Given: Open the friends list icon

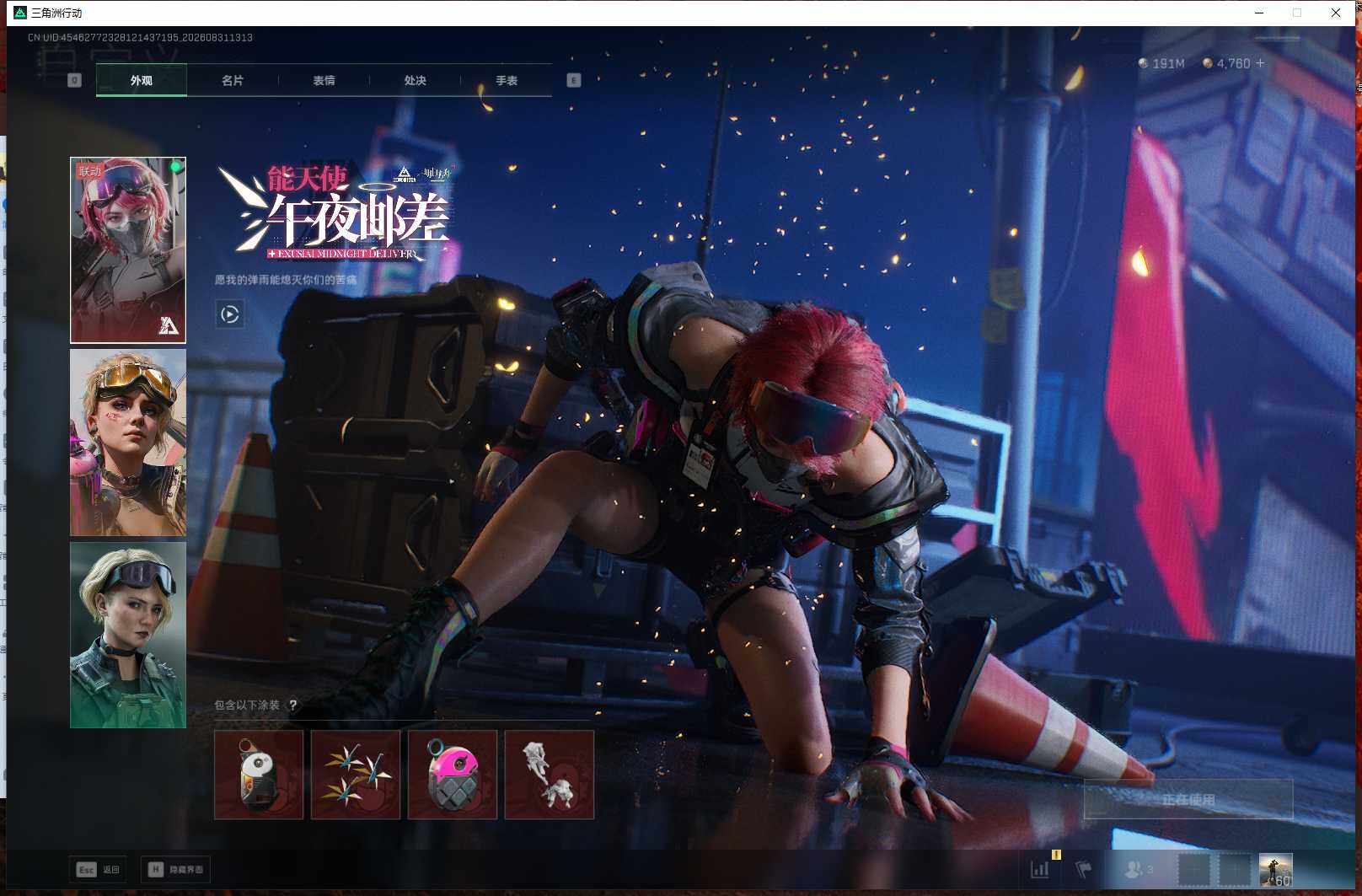Looking at the screenshot, I should click(x=1139, y=869).
